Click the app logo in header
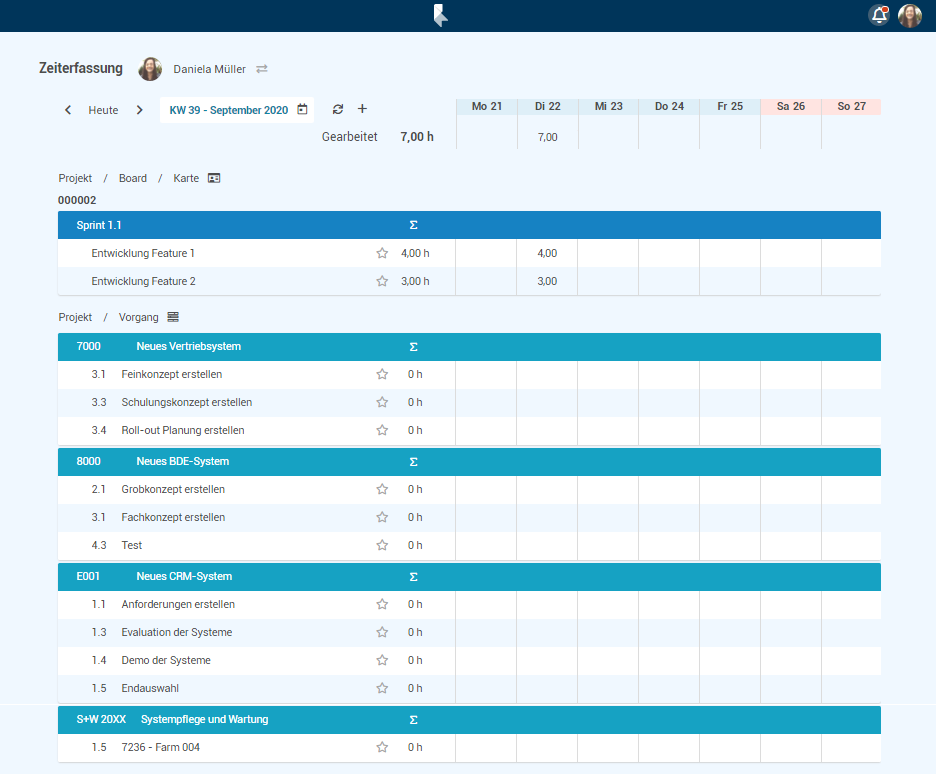936x774 pixels. 440,16
